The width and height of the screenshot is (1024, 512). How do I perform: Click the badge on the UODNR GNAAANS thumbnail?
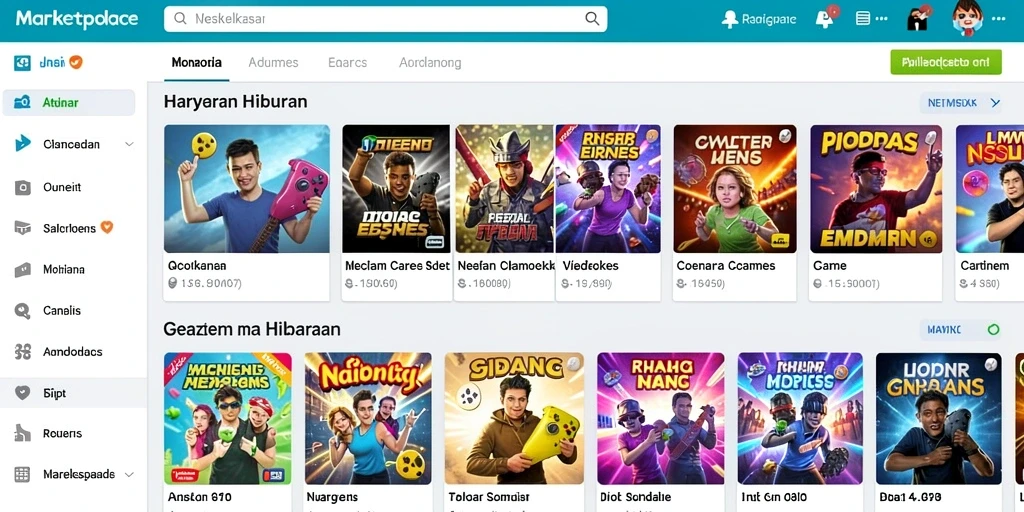[991, 364]
